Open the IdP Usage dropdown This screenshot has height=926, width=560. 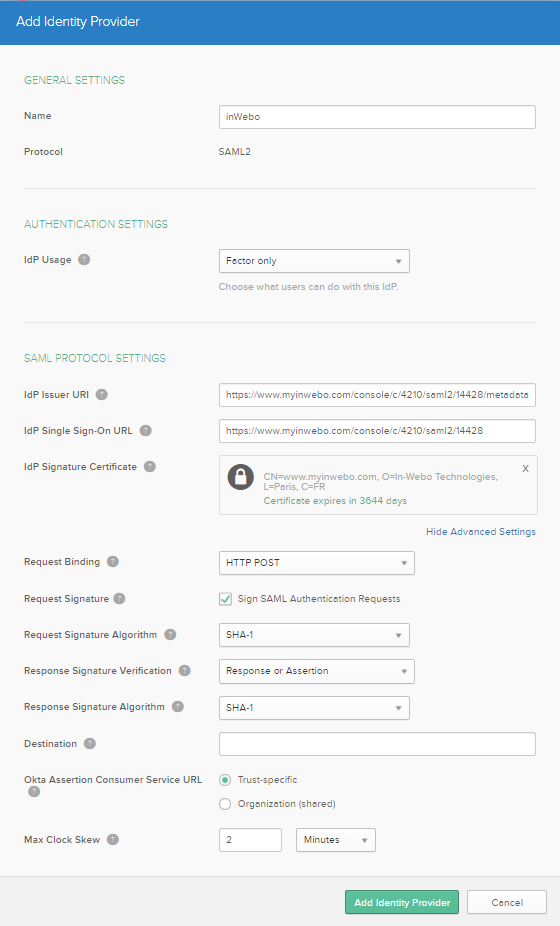pyautogui.click(x=314, y=261)
